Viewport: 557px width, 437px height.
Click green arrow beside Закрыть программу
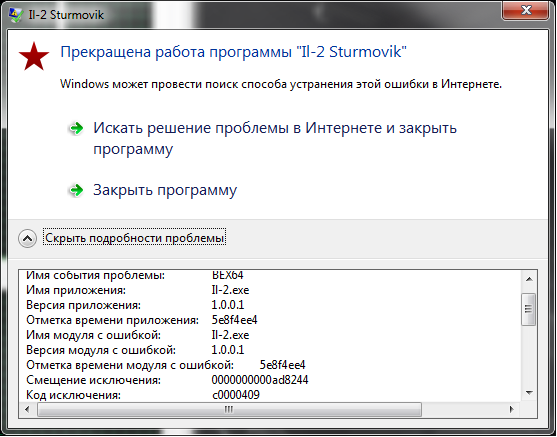76,190
